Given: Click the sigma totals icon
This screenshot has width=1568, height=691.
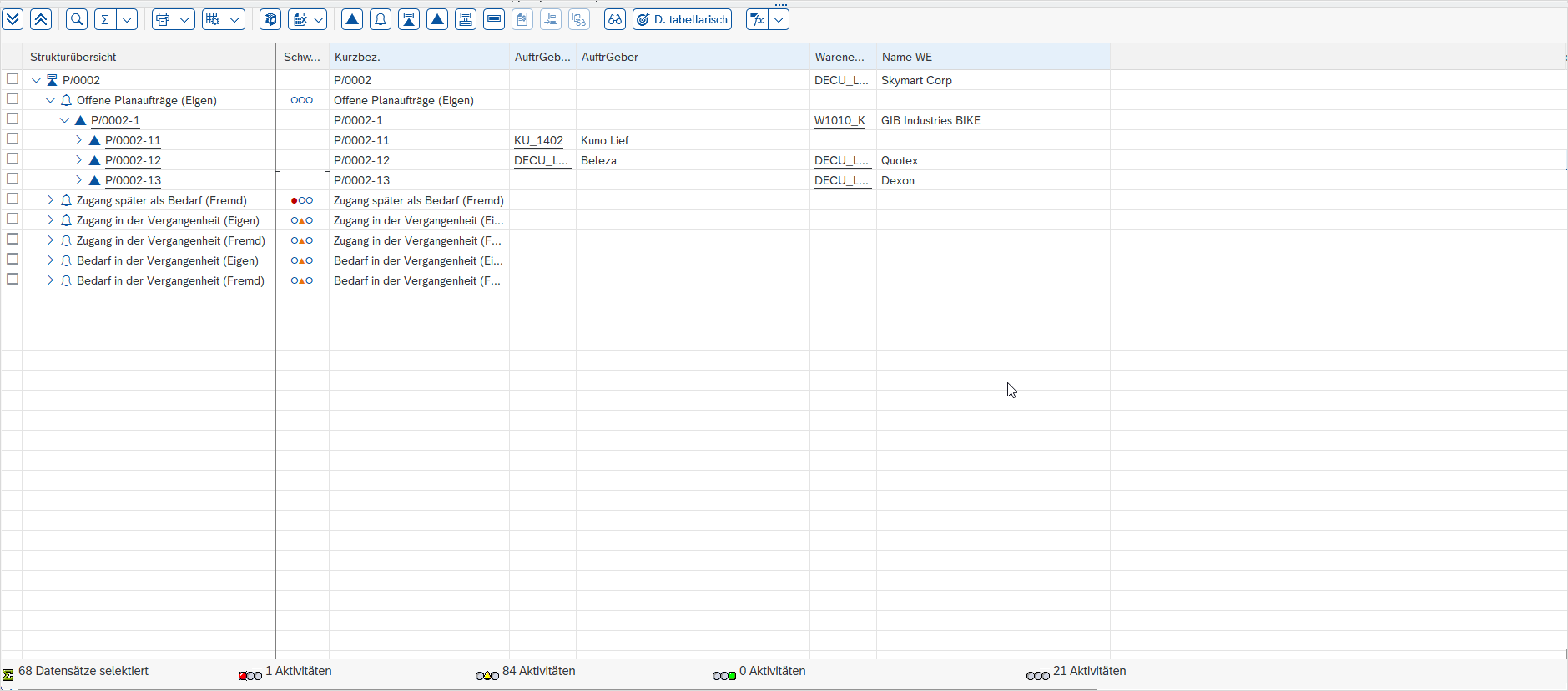Looking at the screenshot, I should coord(105,19).
